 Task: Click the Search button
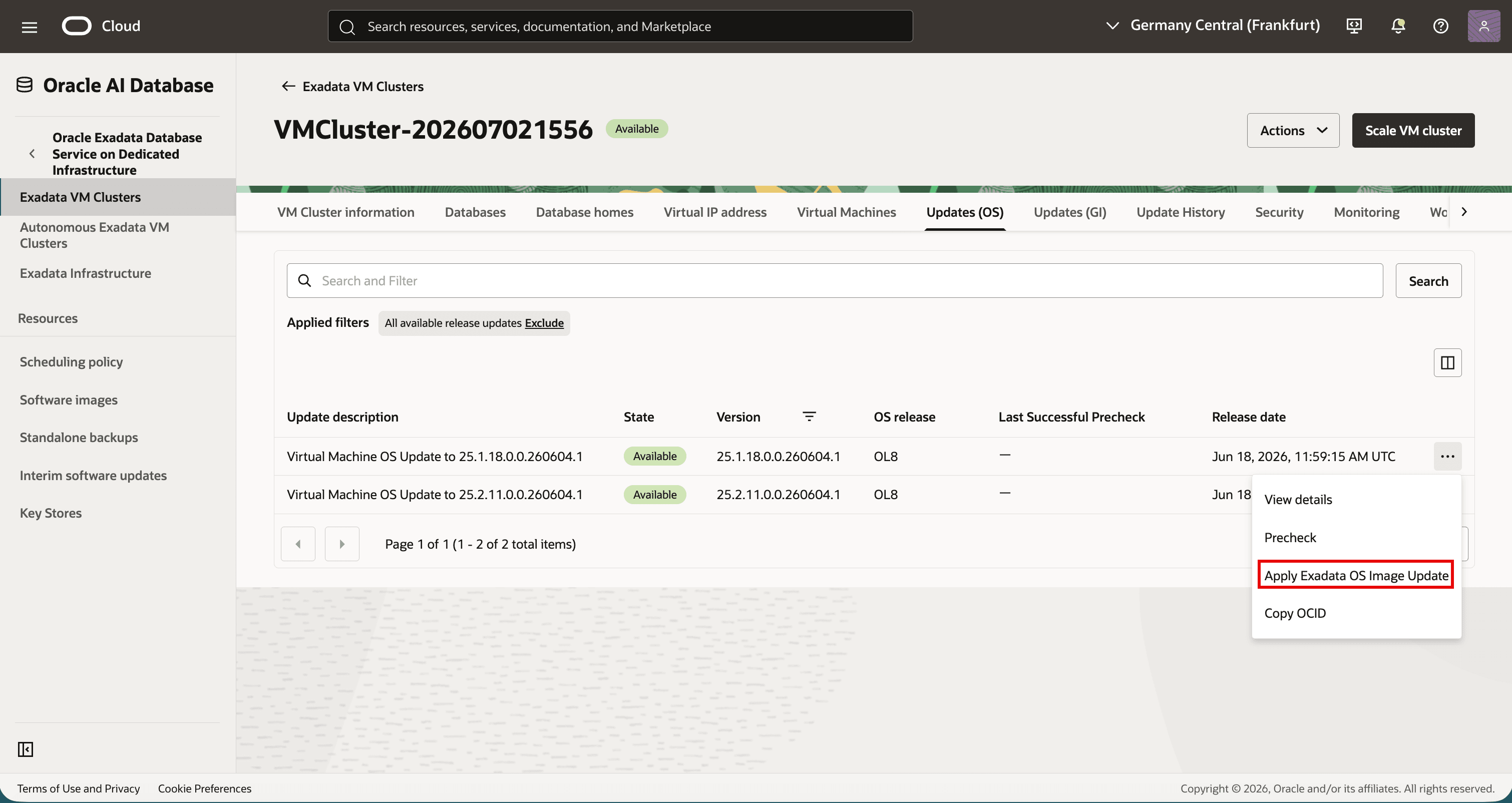click(1428, 280)
